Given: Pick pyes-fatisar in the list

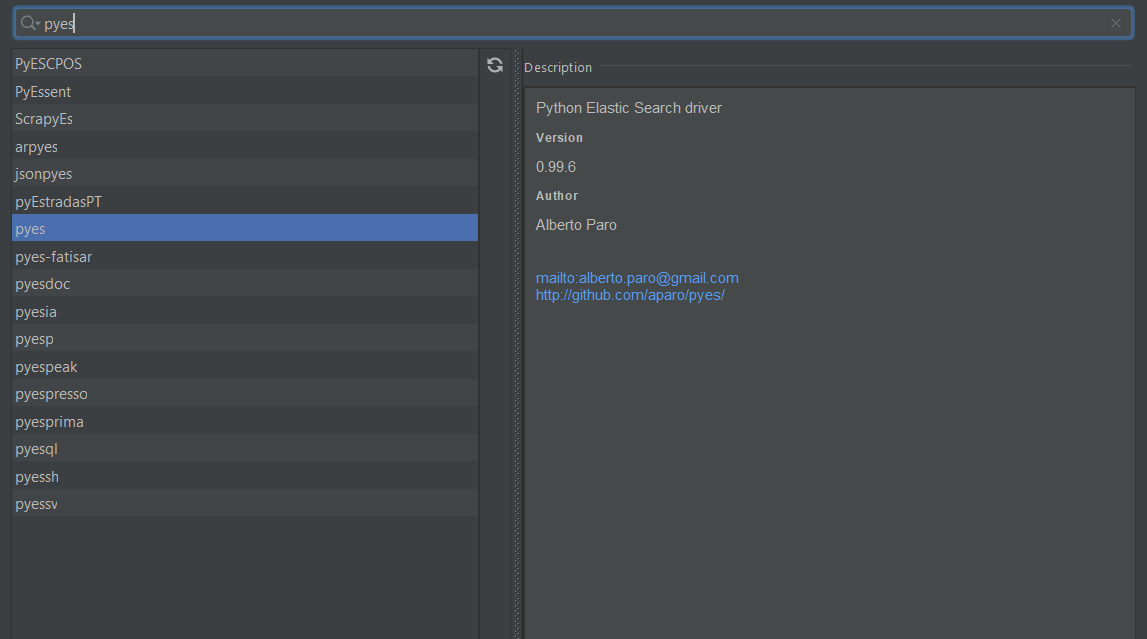Looking at the screenshot, I should click(245, 257).
